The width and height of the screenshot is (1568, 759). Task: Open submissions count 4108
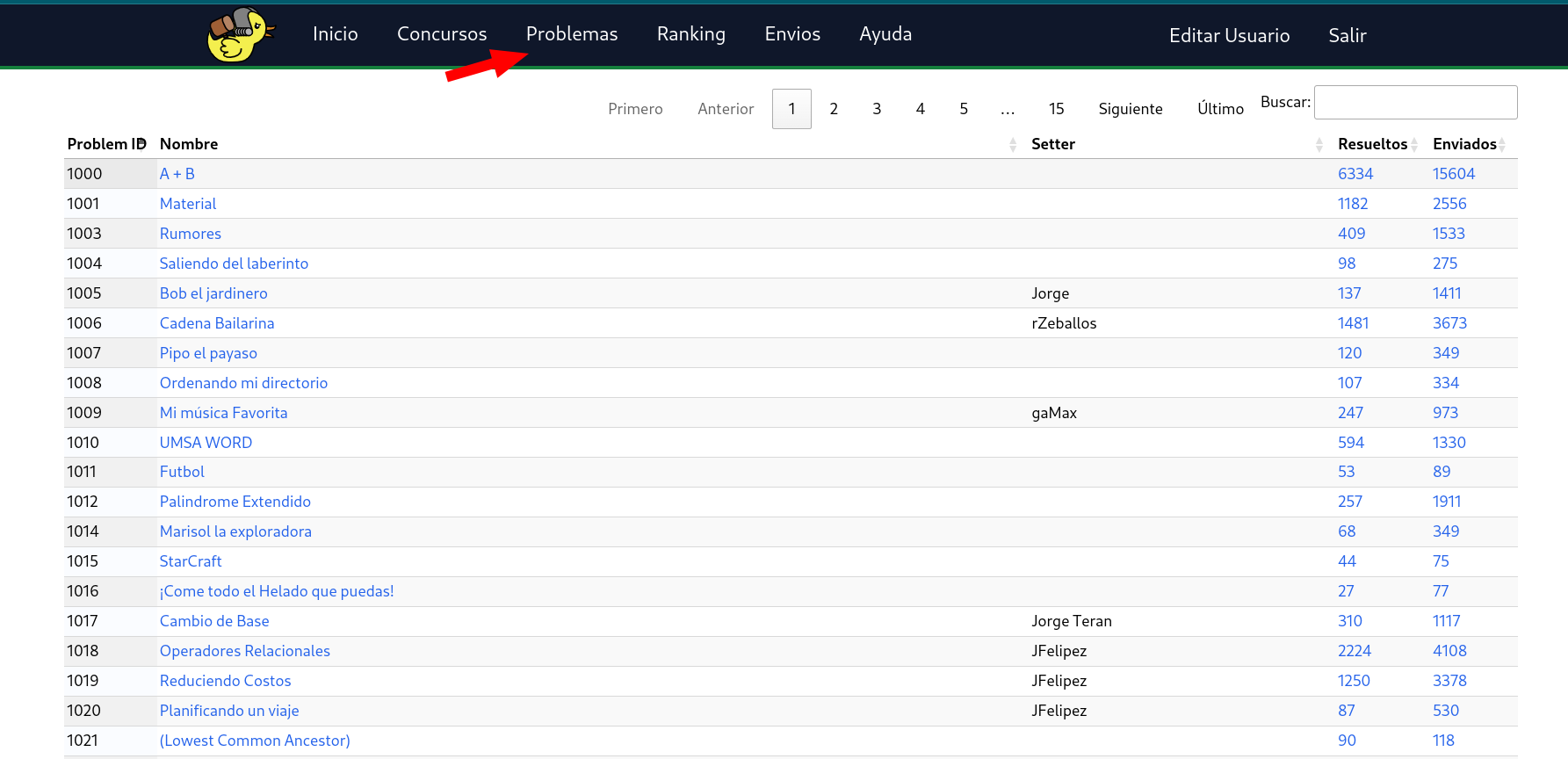[x=1449, y=651]
